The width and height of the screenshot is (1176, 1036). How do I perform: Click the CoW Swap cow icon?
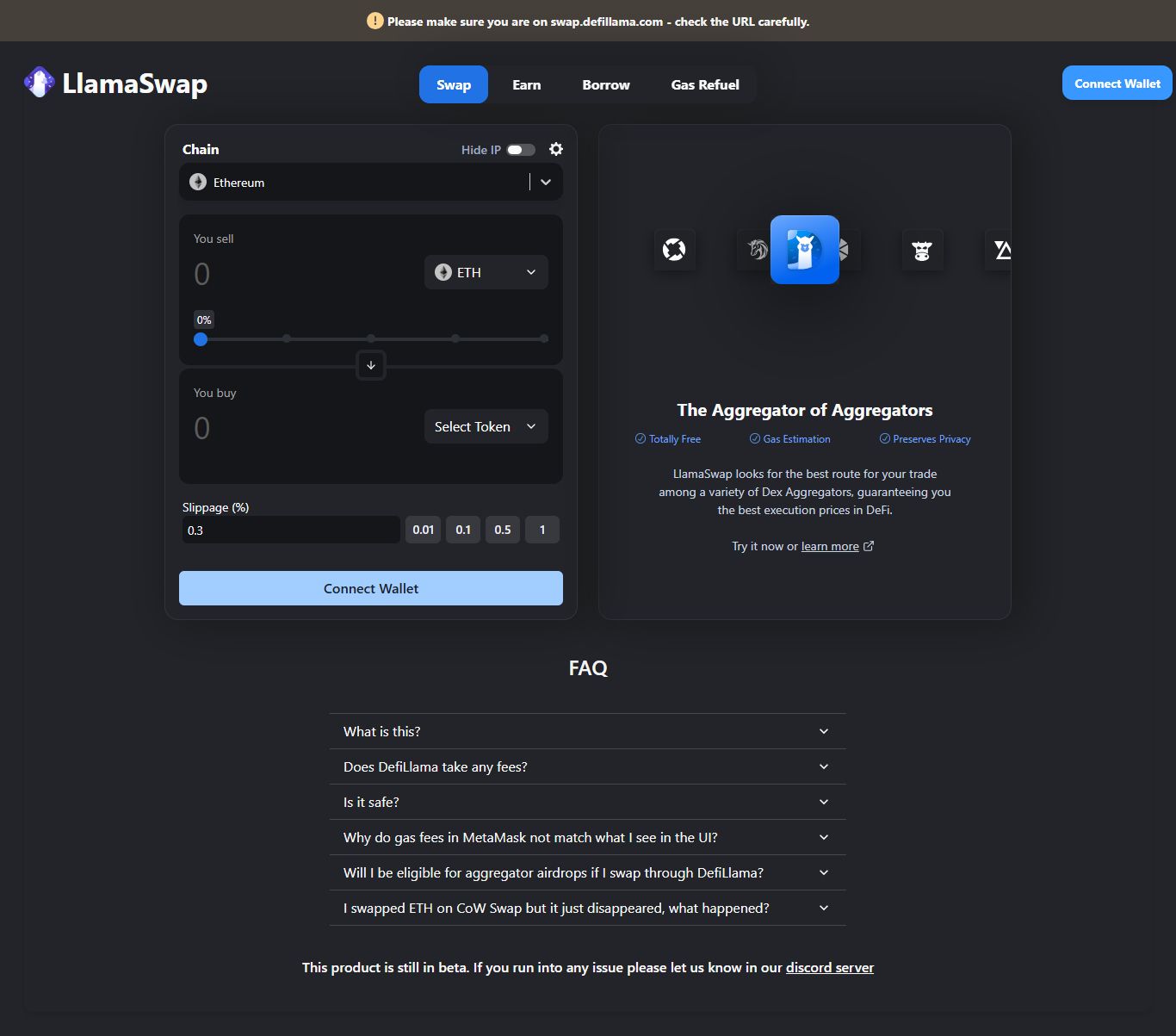coord(922,251)
